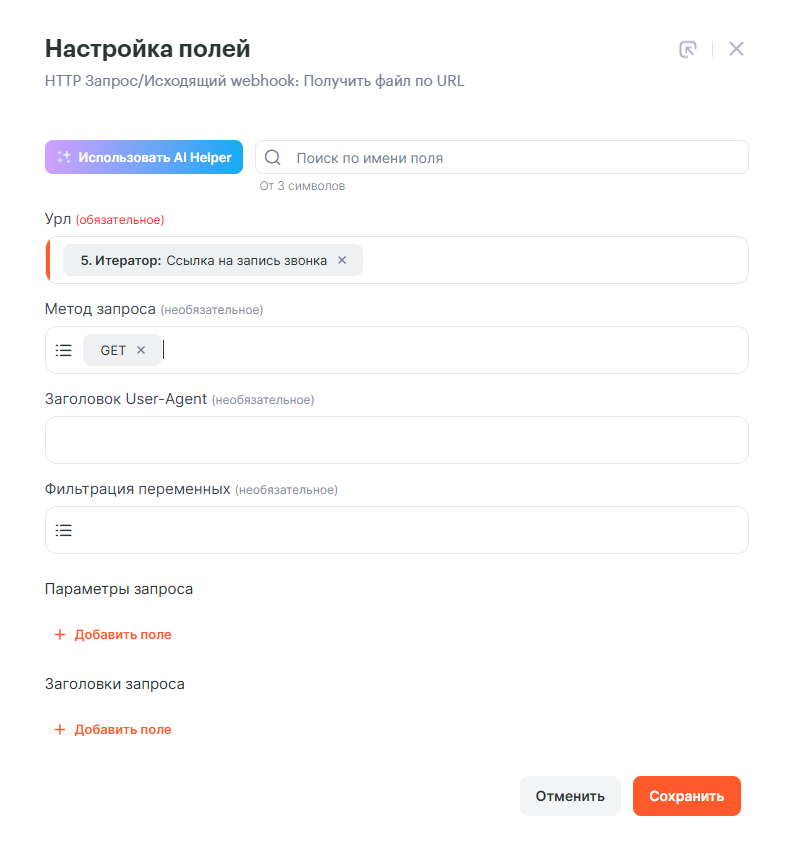Screen dimensions: 788x852
Task: Click the Фильтрация переменных input area
Action: point(410,530)
